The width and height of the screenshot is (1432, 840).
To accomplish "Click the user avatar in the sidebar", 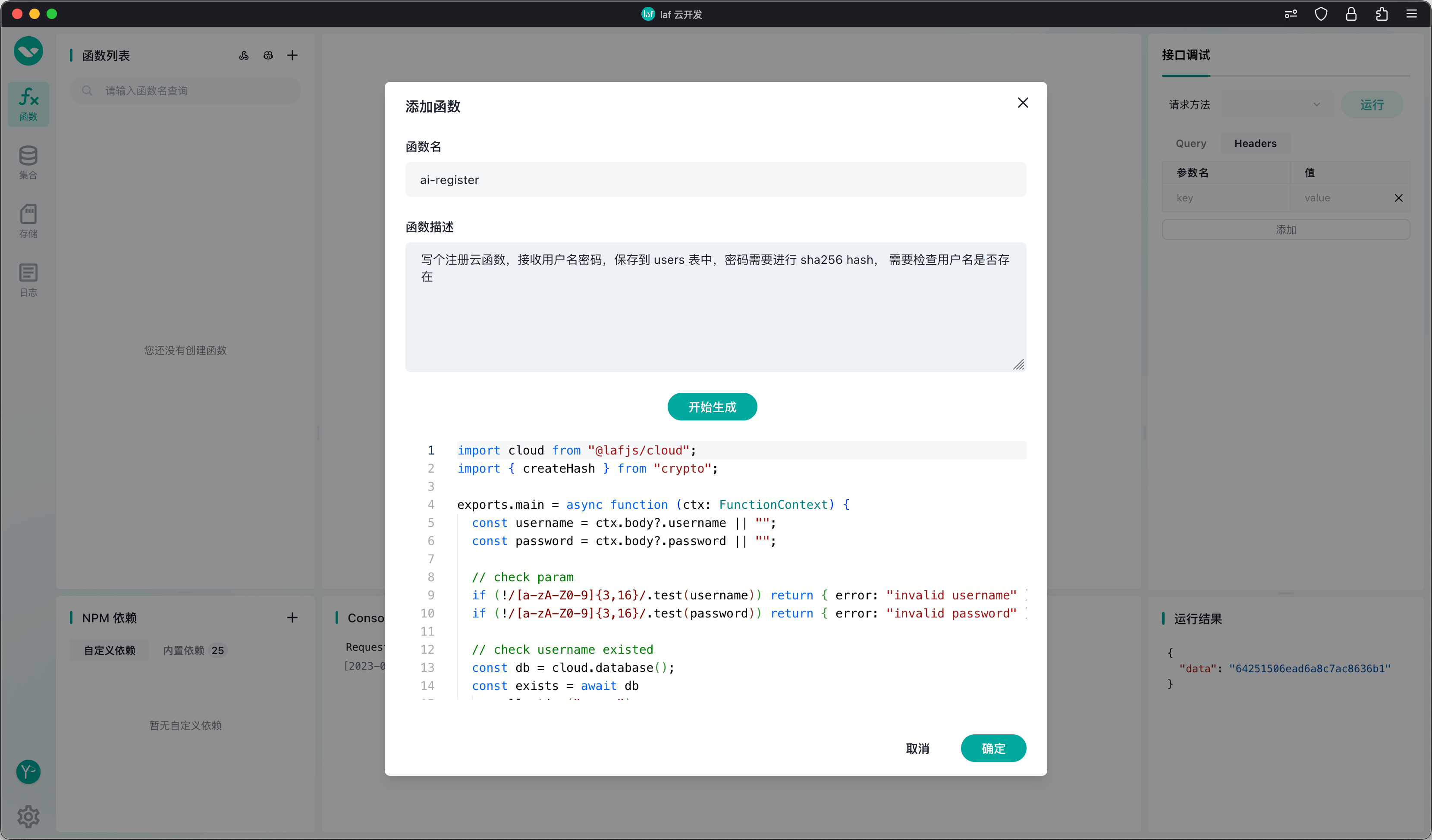I will click(x=28, y=771).
